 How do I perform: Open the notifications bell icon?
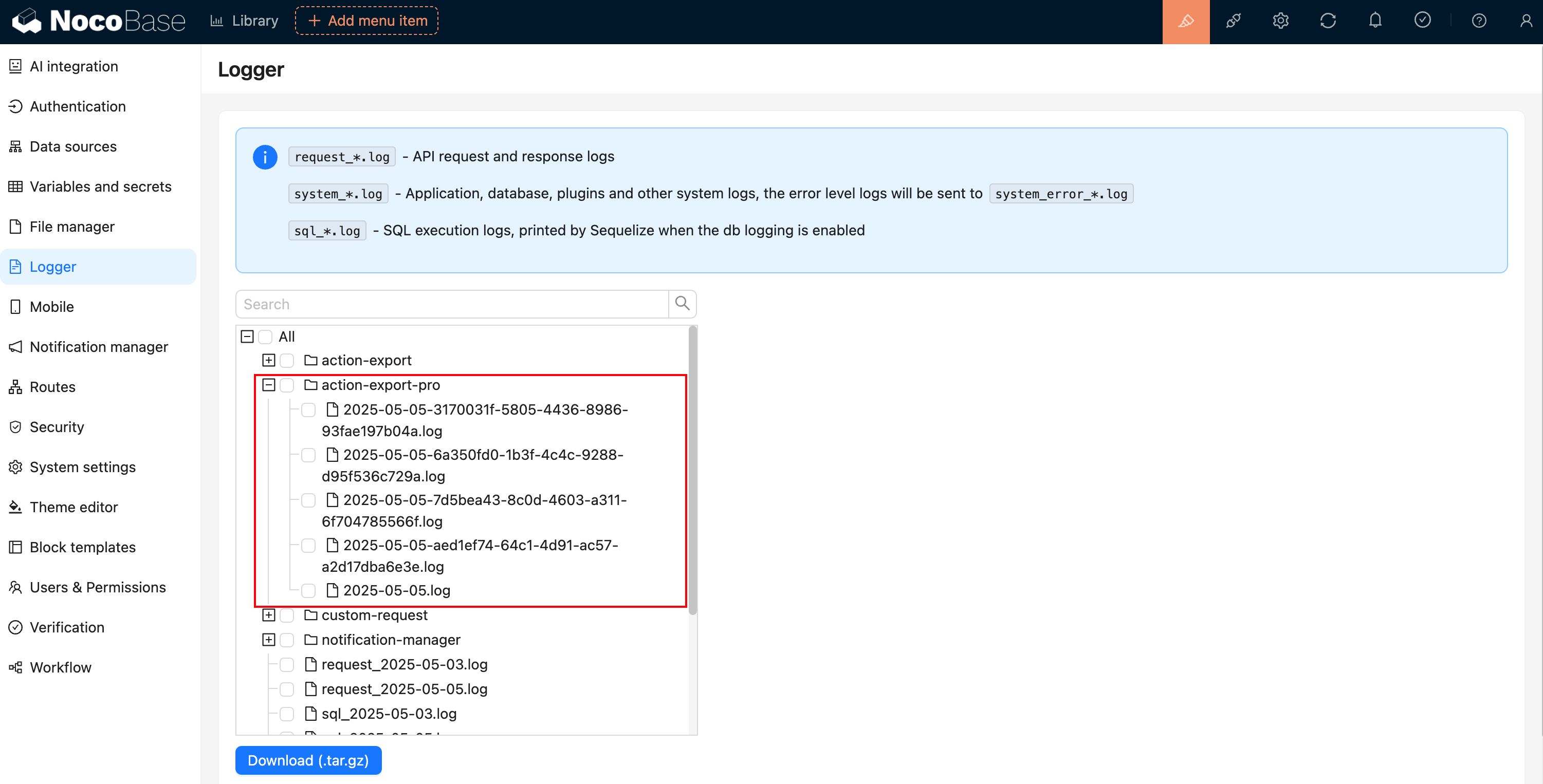tap(1375, 22)
